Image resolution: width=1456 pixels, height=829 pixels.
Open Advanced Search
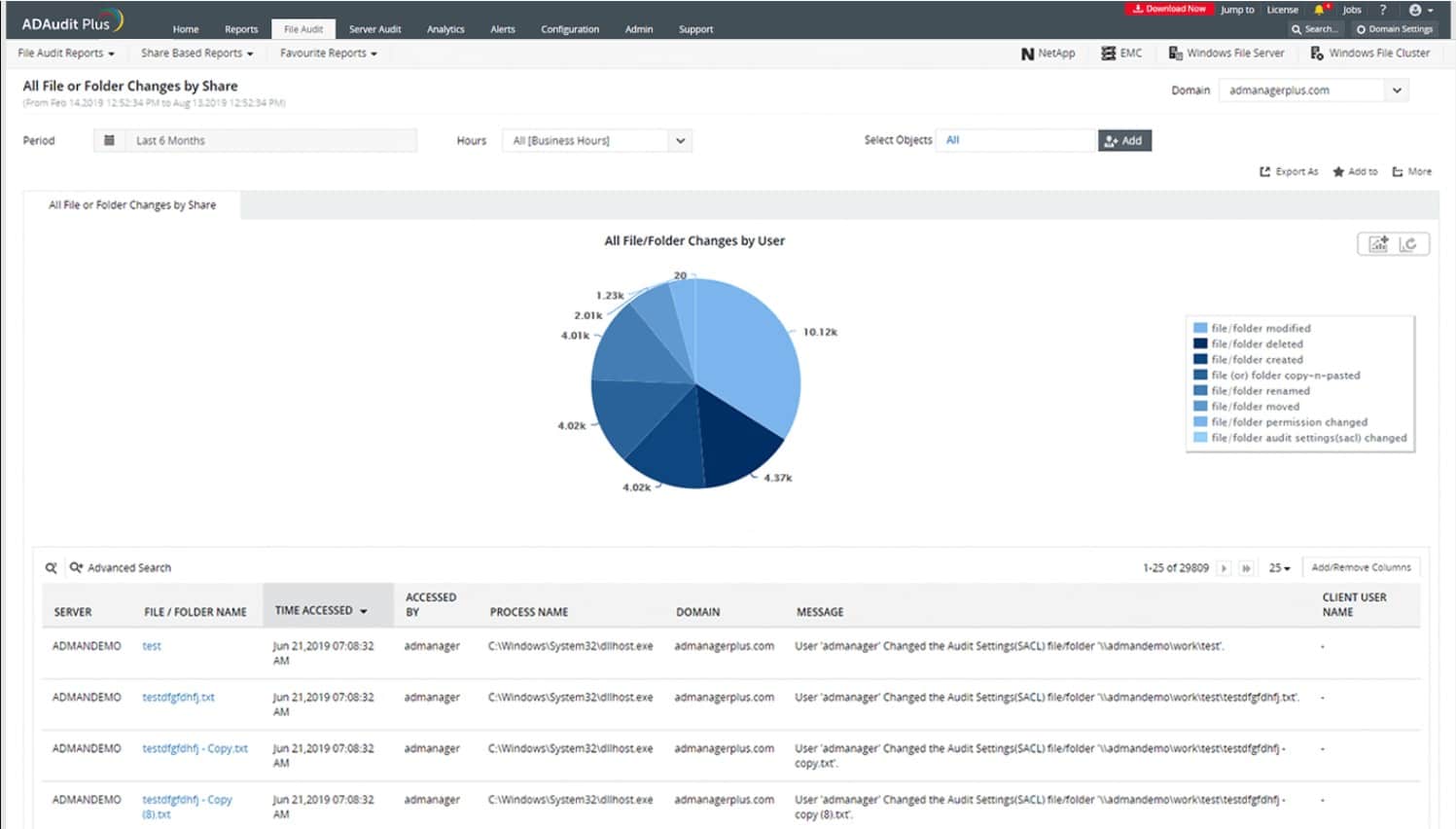(x=121, y=567)
